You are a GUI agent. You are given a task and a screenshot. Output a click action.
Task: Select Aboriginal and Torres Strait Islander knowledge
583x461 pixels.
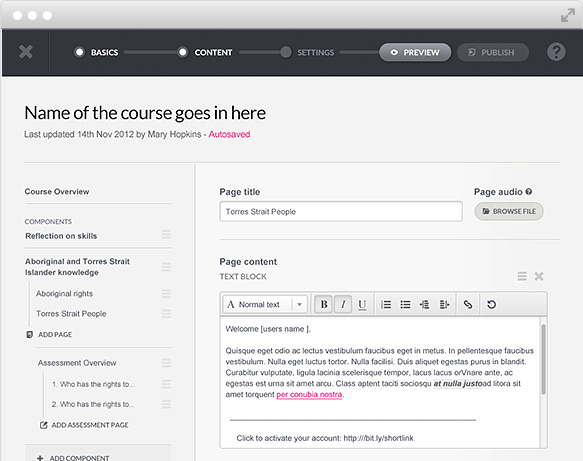pos(77,267)
